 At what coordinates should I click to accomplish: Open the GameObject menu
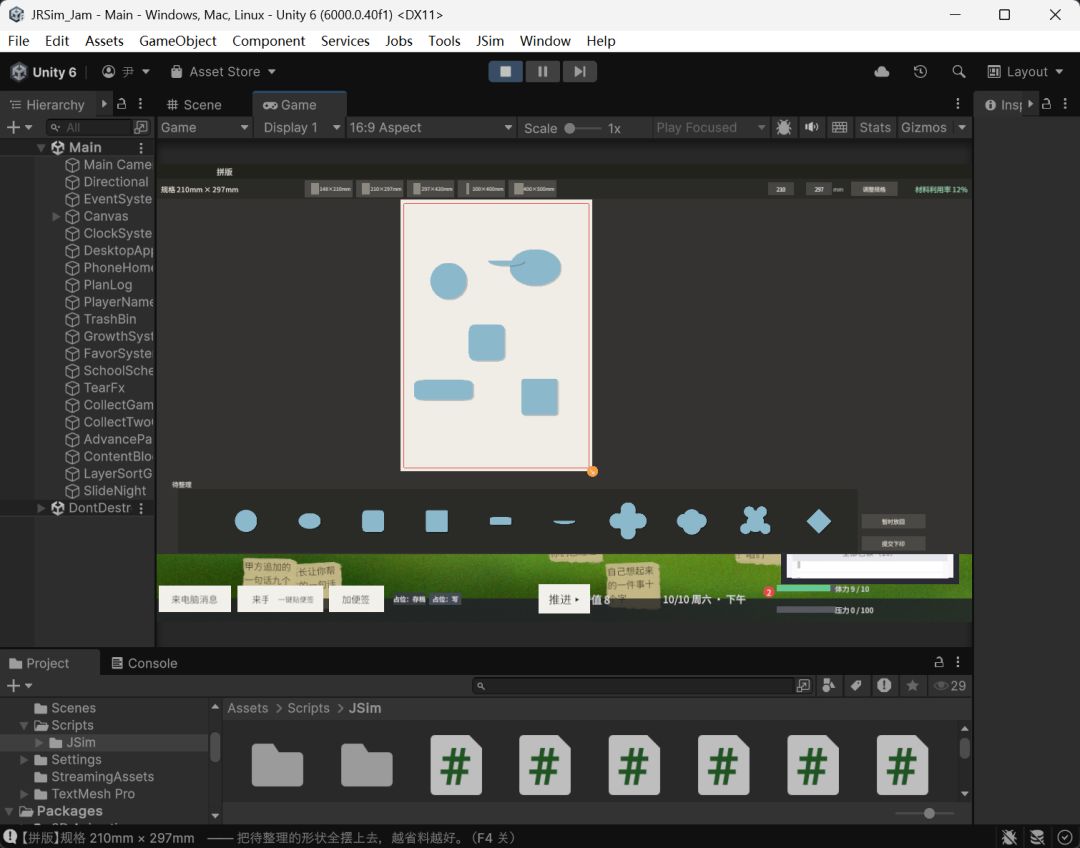(x=178, y=41)
